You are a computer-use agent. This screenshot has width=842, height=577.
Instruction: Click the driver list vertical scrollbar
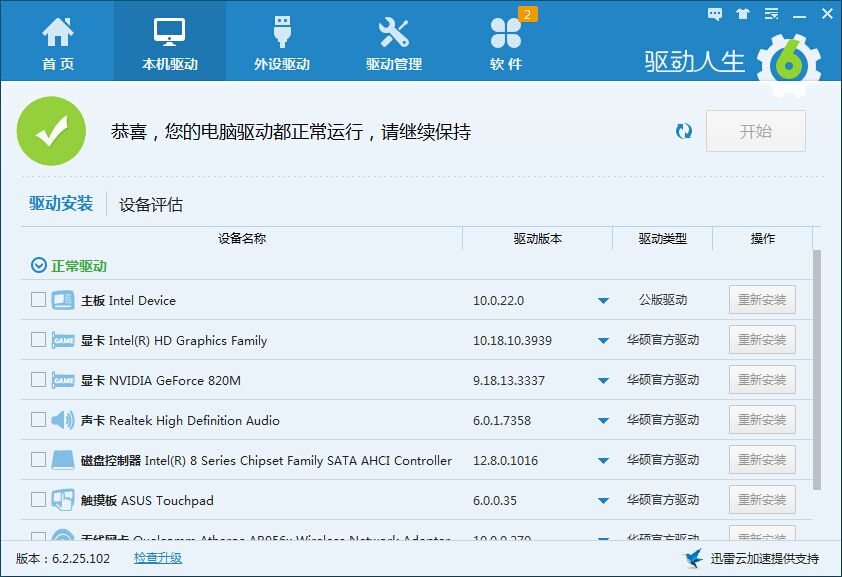point(817,370)
